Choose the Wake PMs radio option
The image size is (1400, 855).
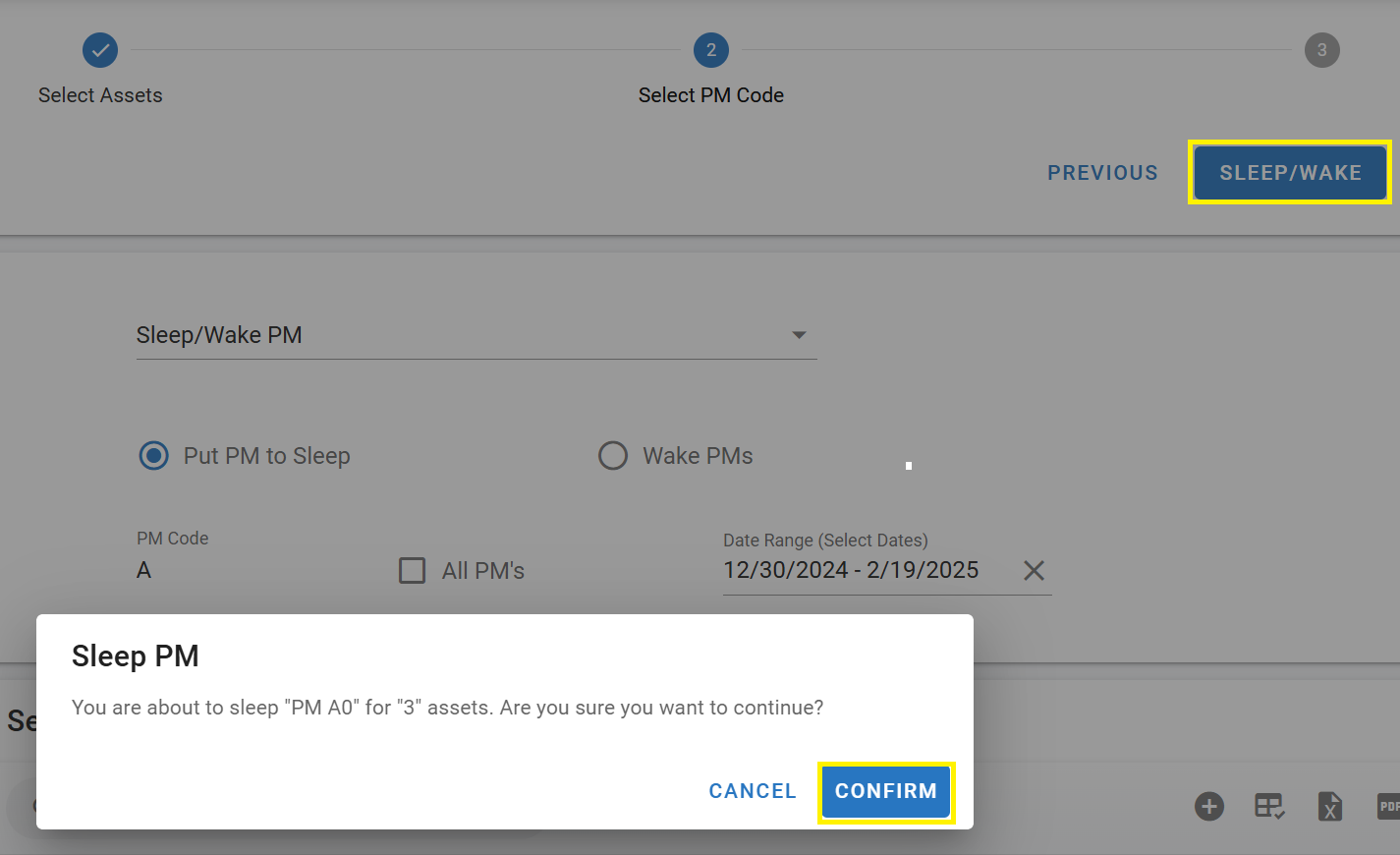613,456
